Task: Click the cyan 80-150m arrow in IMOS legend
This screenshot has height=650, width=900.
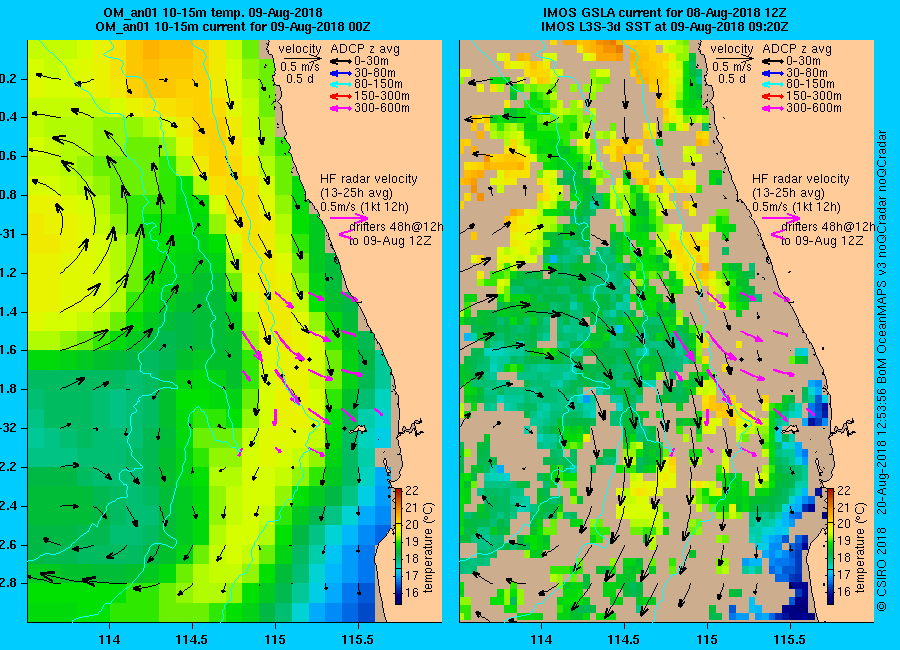Action: (x=772, y=84)
